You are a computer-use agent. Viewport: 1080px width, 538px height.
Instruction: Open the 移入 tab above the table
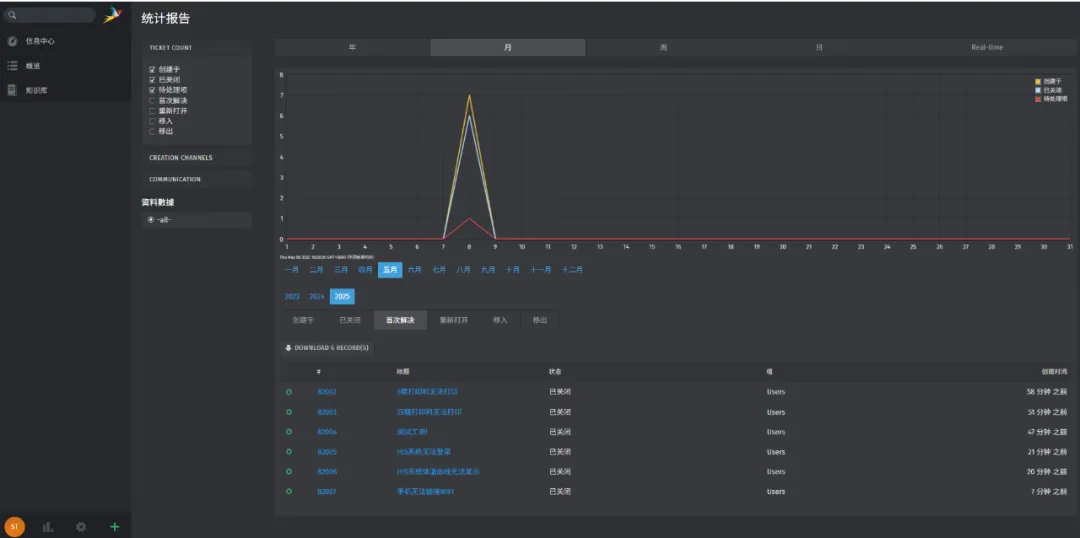click(x=500, y=320)
